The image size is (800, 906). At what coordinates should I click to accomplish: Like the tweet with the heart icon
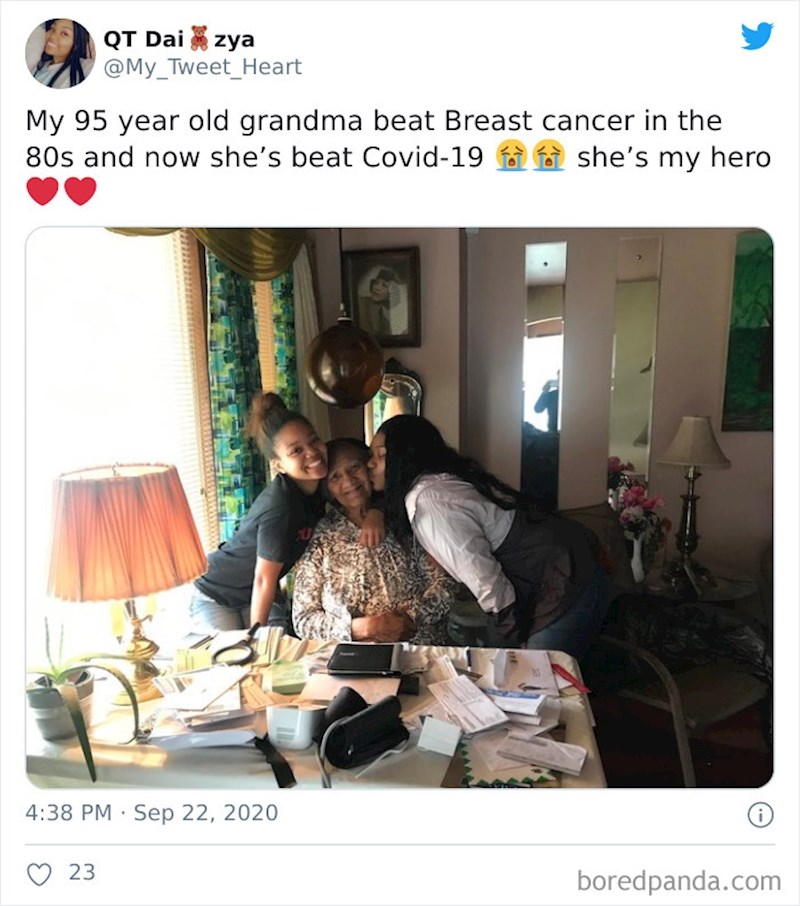[39, 873]
